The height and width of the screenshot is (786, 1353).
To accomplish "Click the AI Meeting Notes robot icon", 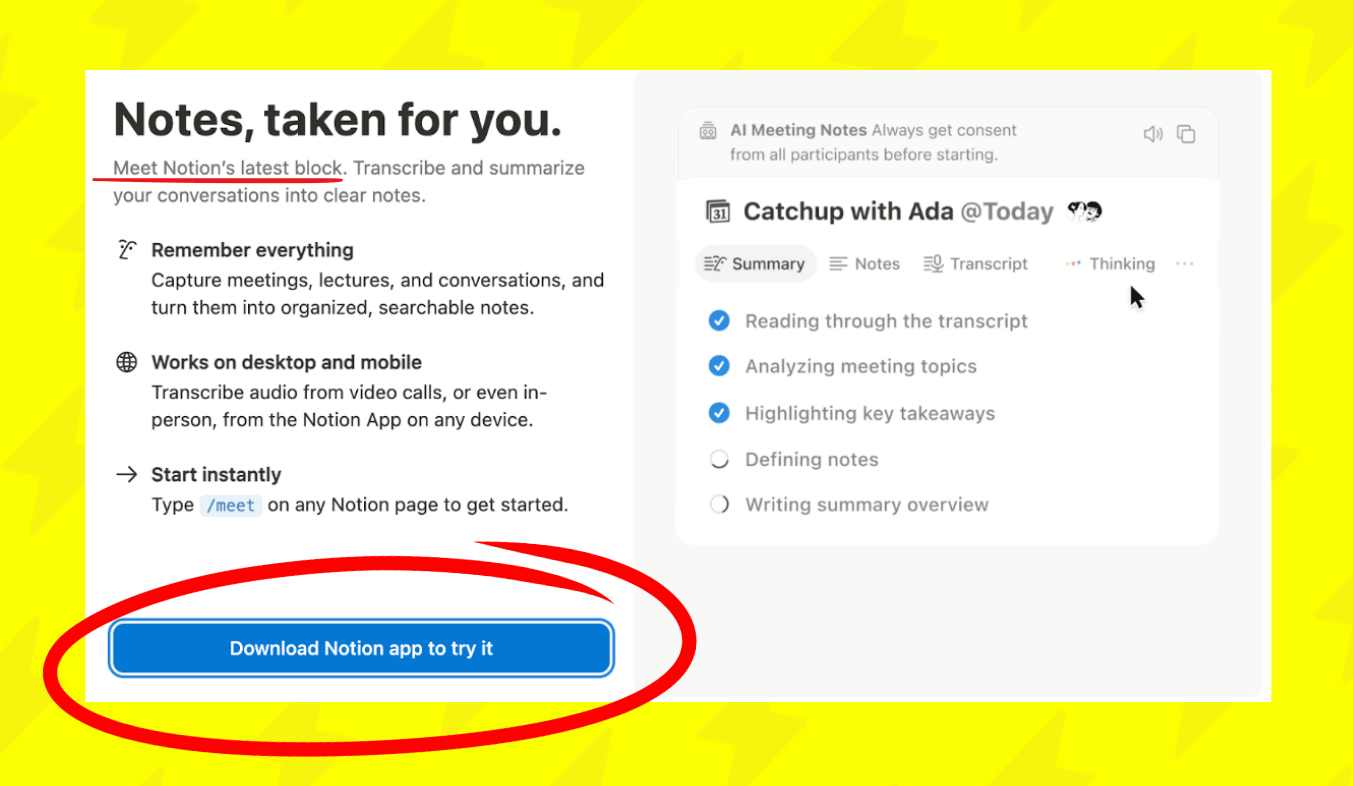I will 708,131.
